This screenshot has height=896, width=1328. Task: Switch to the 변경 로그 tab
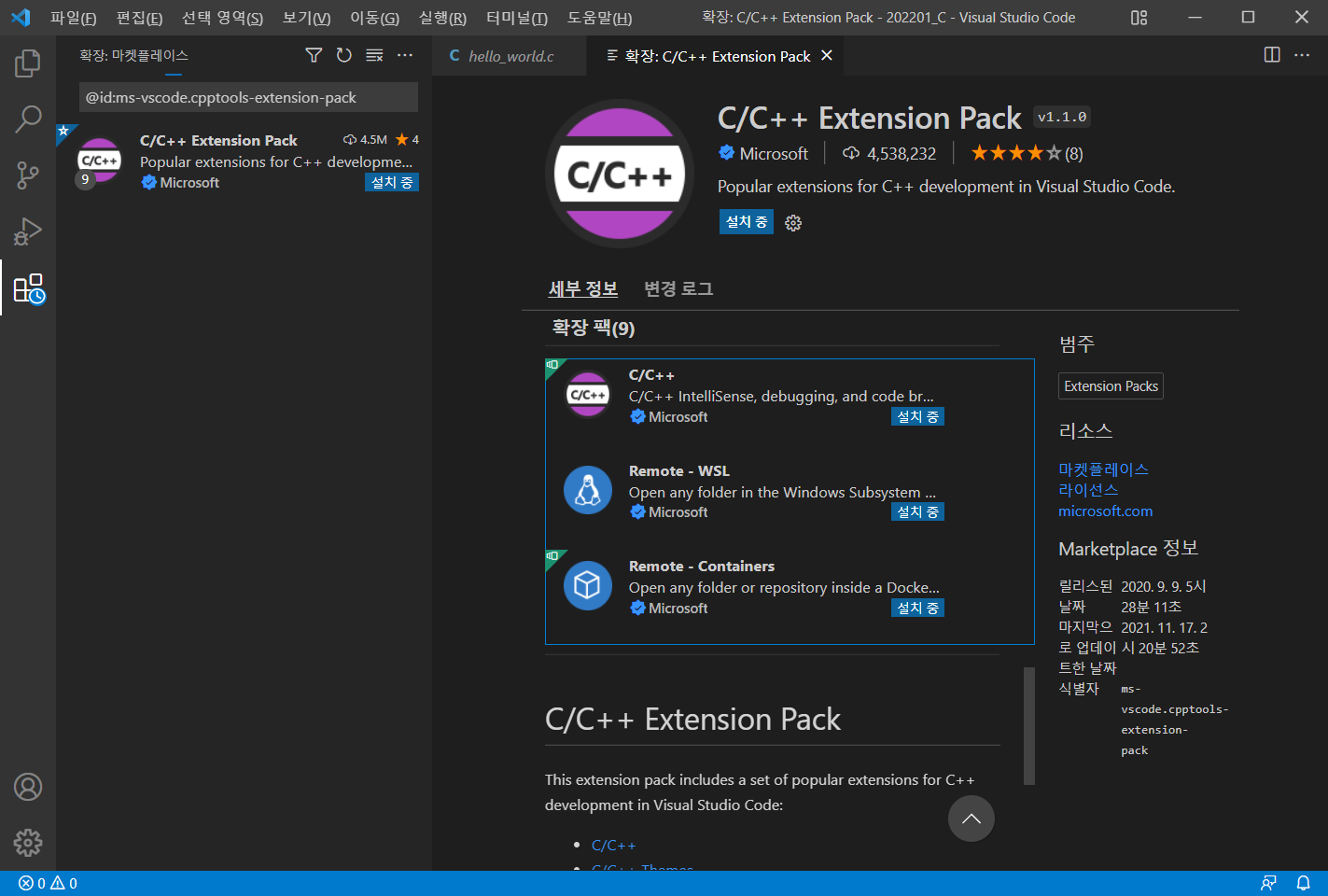pyautogui.click(x=678, y=288)
